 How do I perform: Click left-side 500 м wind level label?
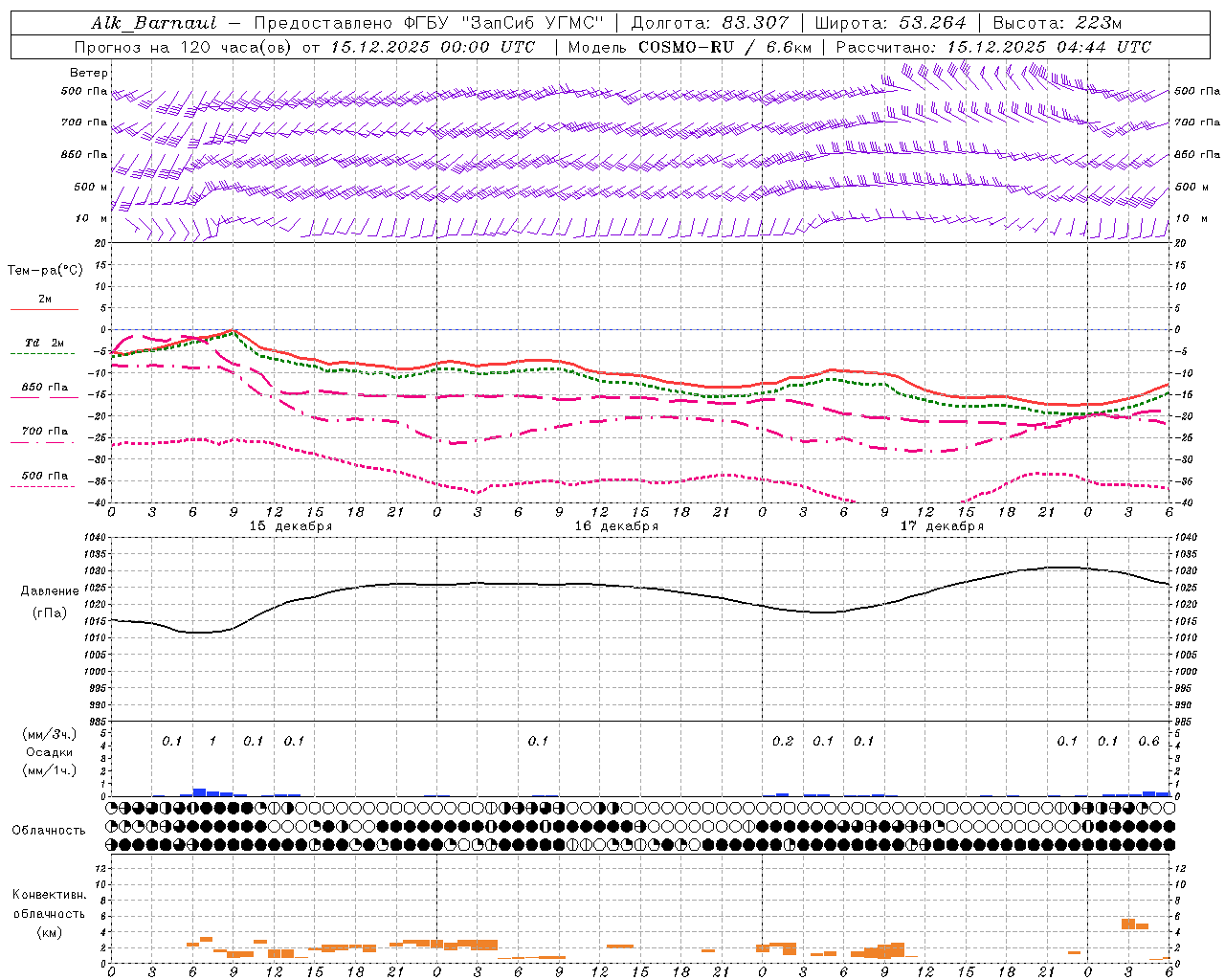[91, 187]
